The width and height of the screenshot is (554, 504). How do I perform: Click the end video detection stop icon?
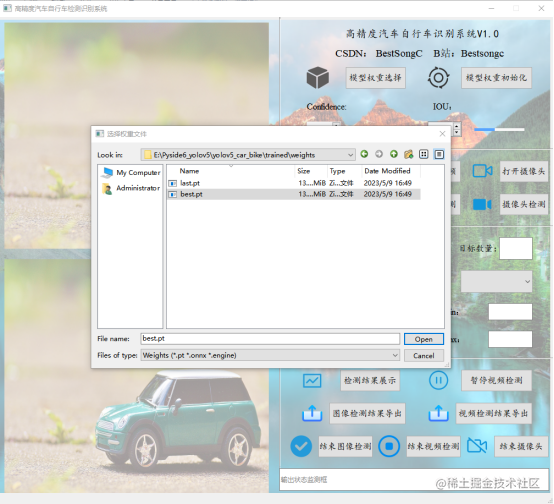pos(389,446)
